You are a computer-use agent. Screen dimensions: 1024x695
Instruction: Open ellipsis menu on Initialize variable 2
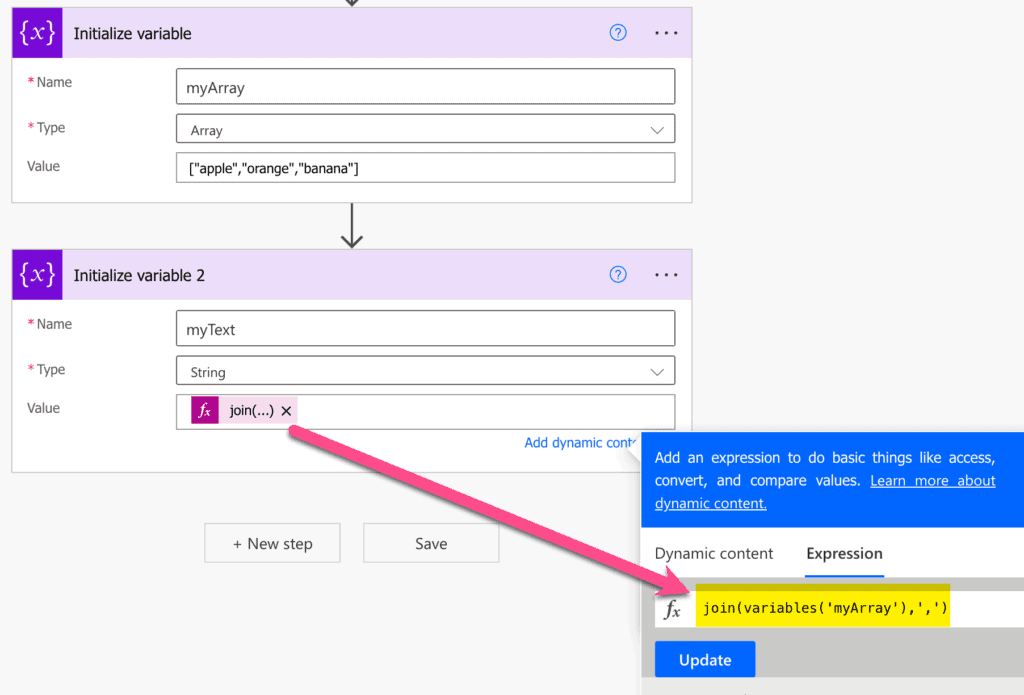click(666, 274)
